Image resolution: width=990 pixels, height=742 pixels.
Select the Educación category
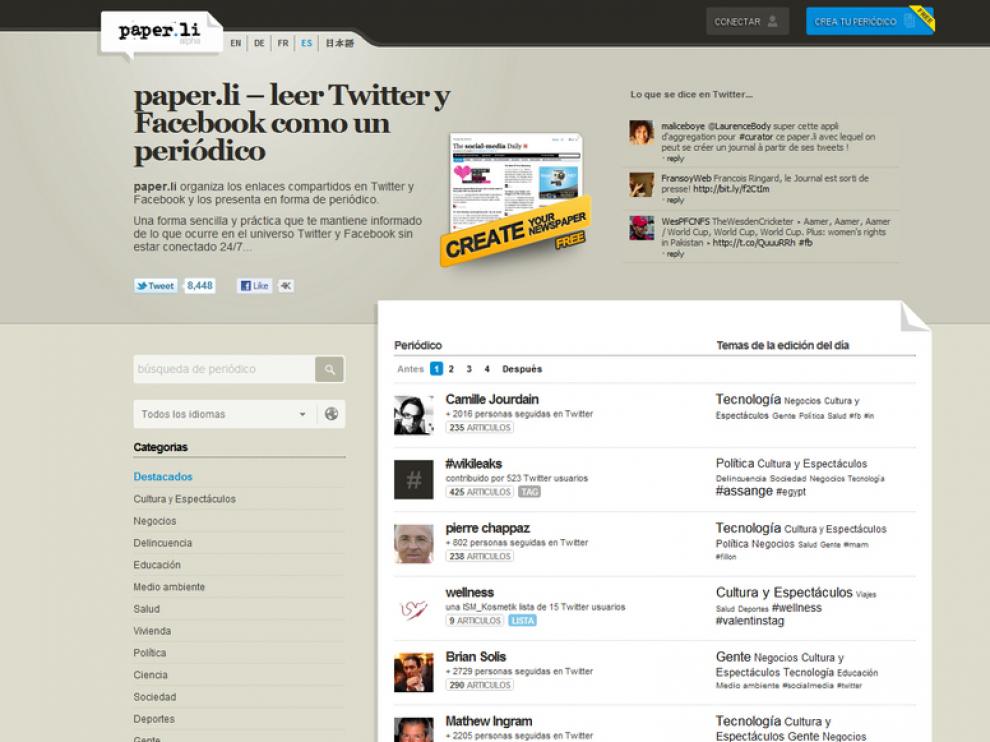point(157,565)
